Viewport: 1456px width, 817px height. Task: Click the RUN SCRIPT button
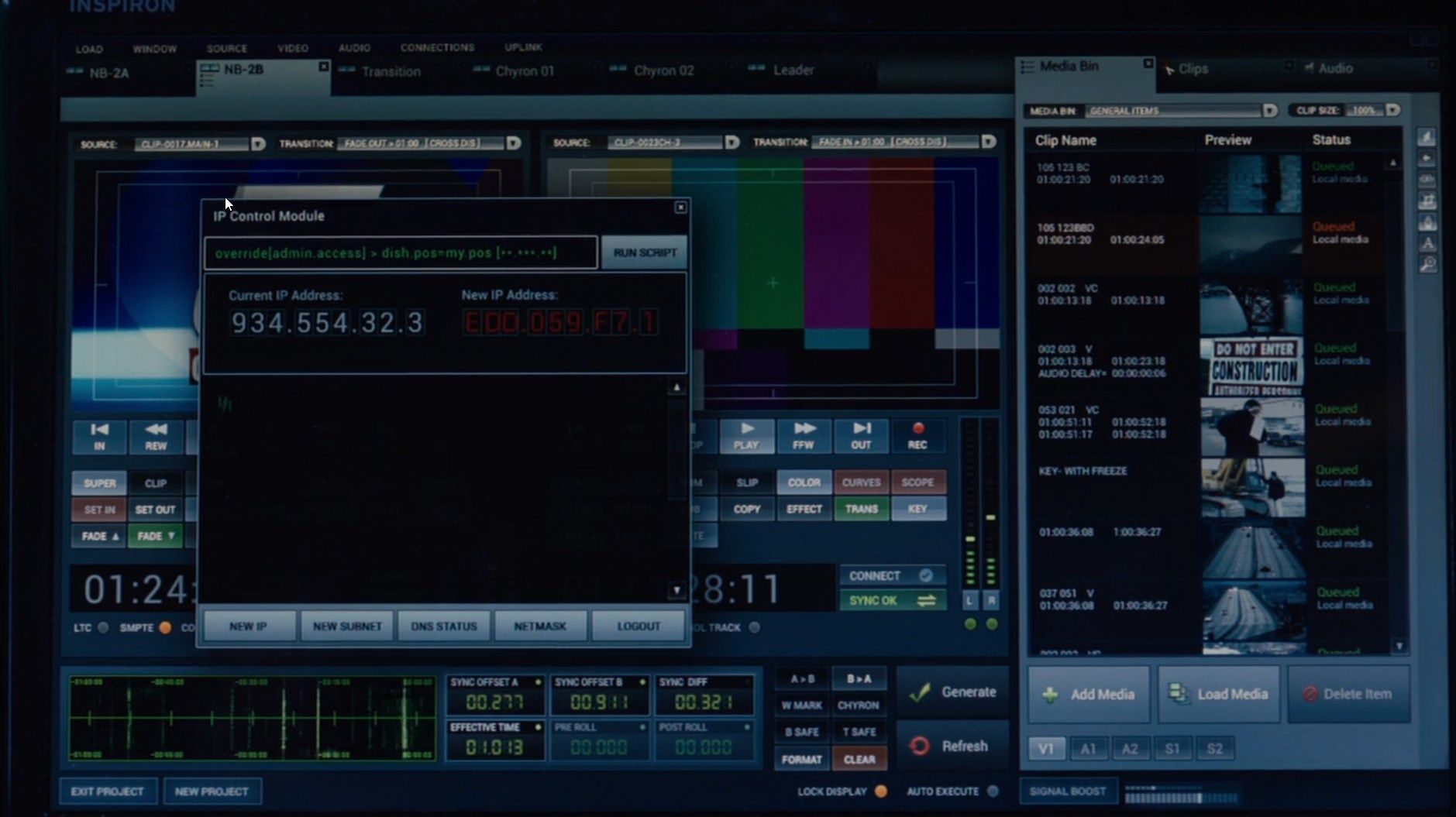point(645,252)
